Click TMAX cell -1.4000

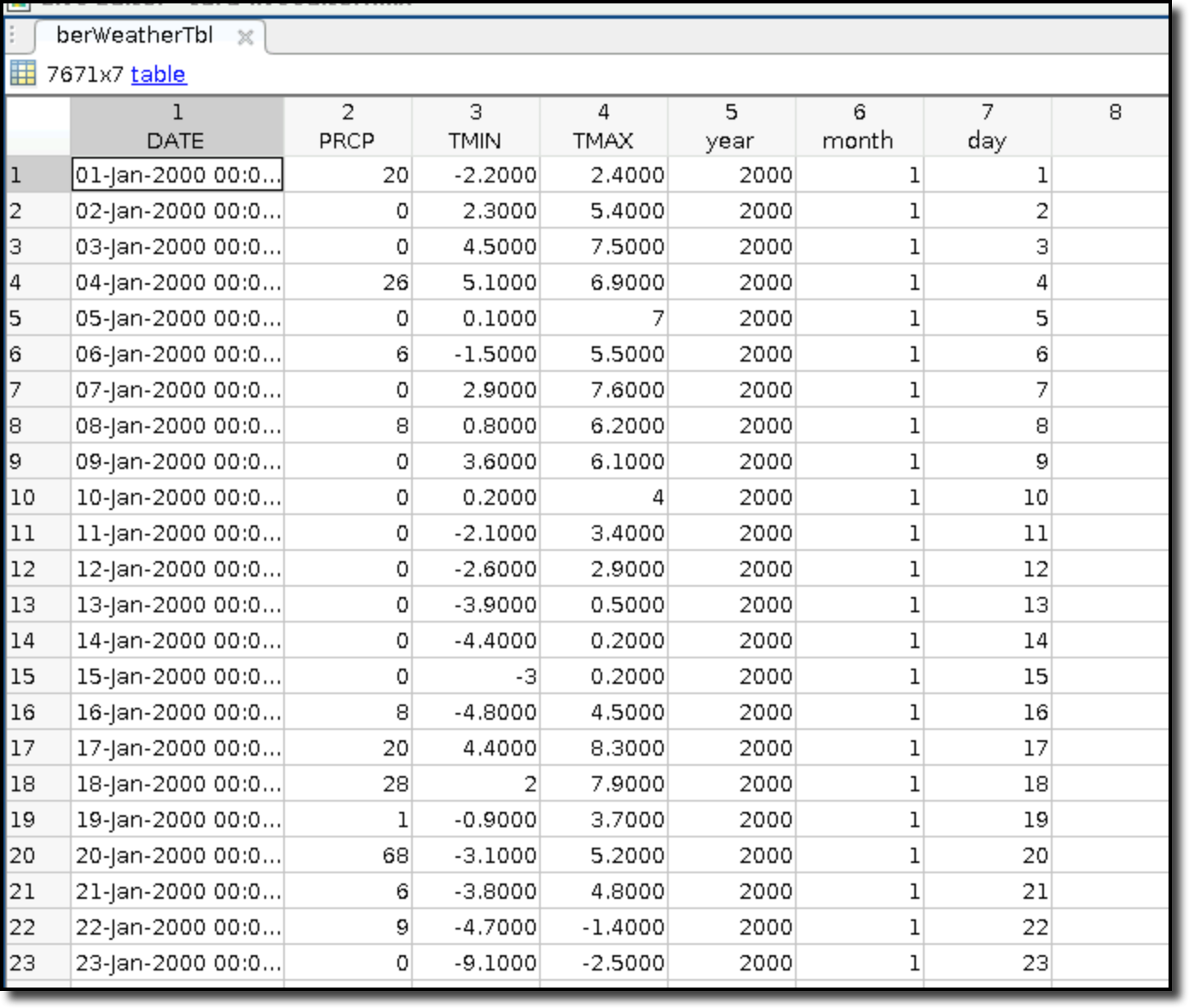pyautogui.click(x=604, y=927)
